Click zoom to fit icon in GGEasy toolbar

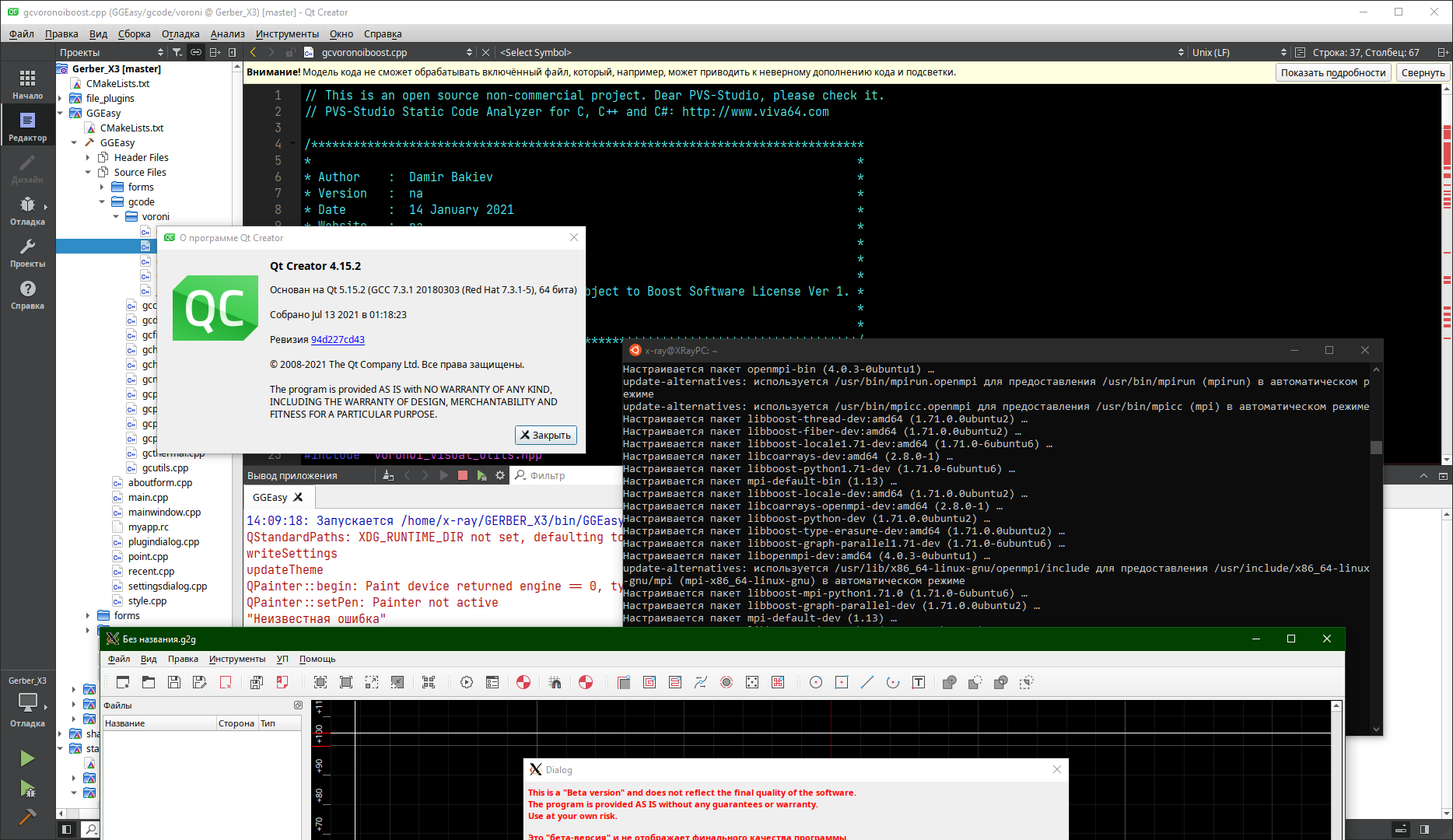(320, 682)
